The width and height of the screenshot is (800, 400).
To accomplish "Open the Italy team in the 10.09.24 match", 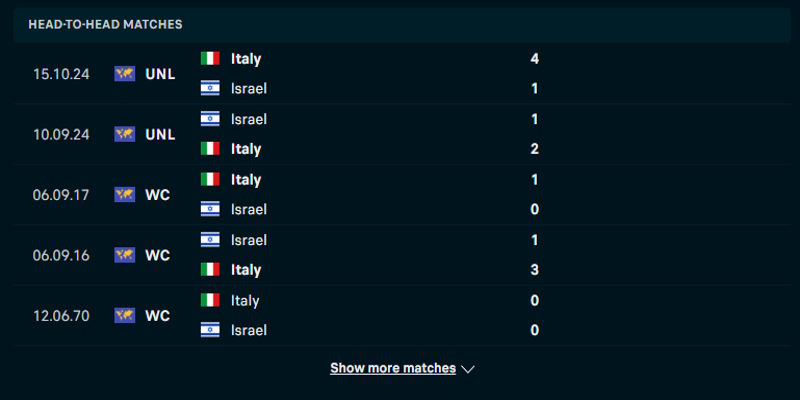I will pos(246,149).
